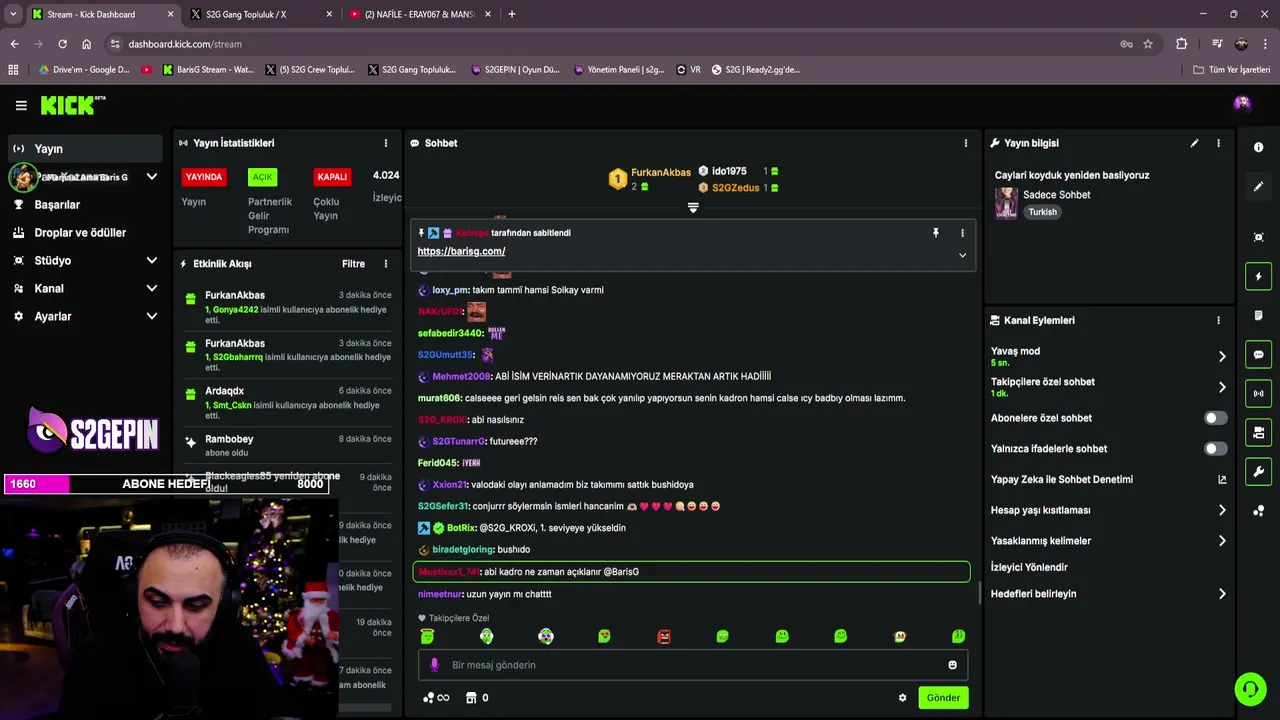
Task: Click the Gönder send button
Action: click(943, 698)
